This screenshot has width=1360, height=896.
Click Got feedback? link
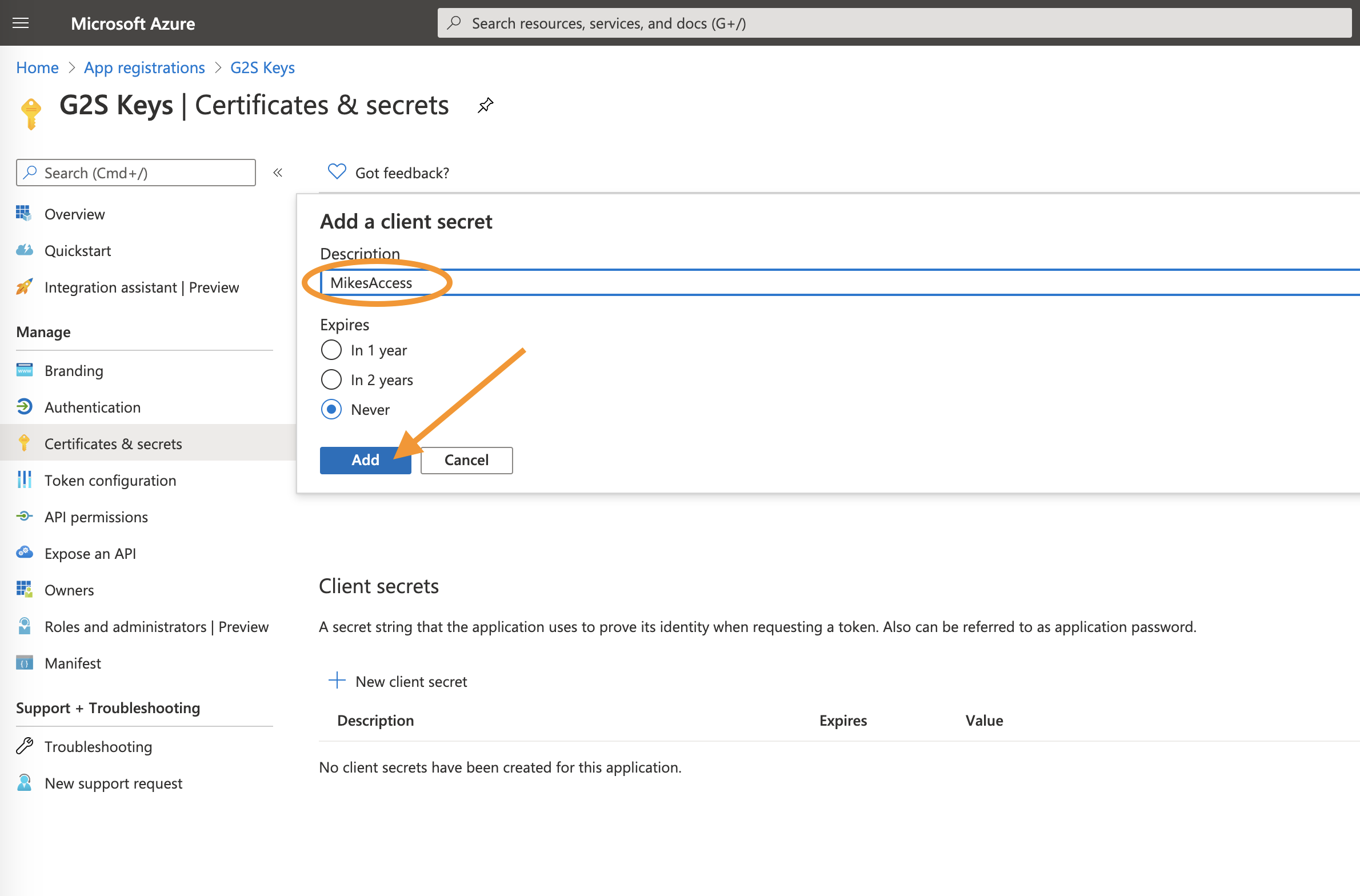coord(402,173)
